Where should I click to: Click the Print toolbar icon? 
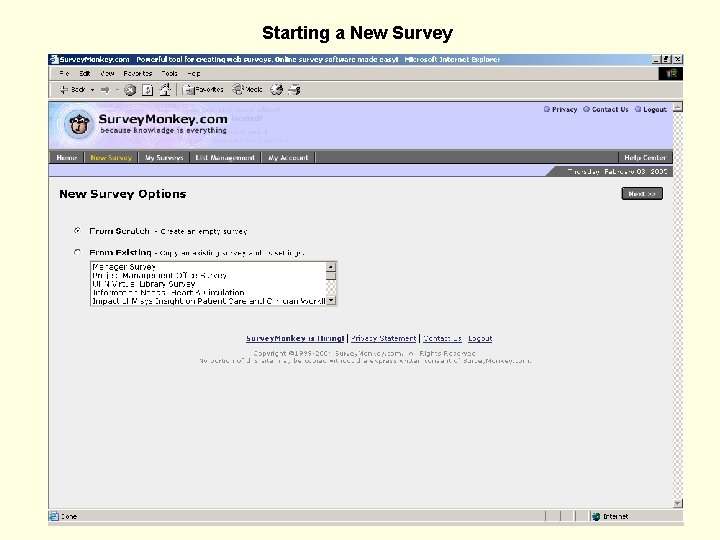click(x=294, y=90)
